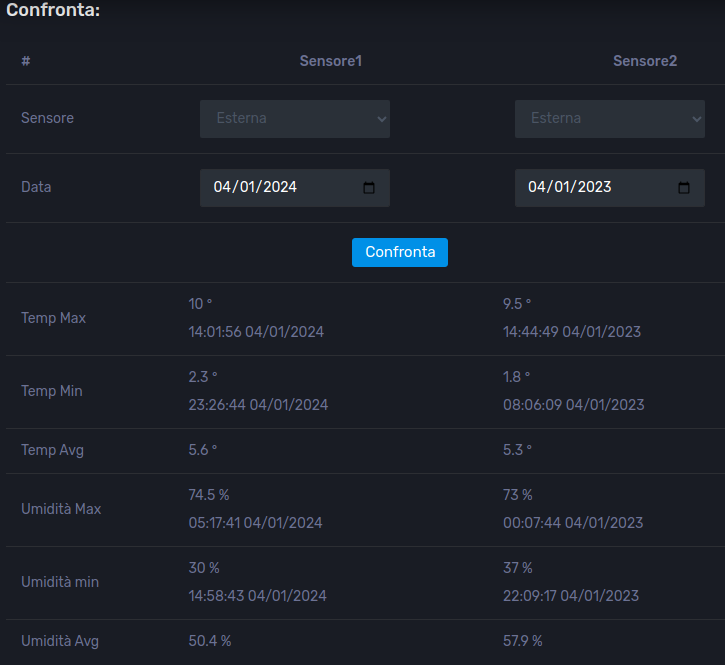Viewport: 725px width, 665px height.
Task: Expand the Sensore1 'Esterna' sensor dropdown
Action: click(295, 118)
